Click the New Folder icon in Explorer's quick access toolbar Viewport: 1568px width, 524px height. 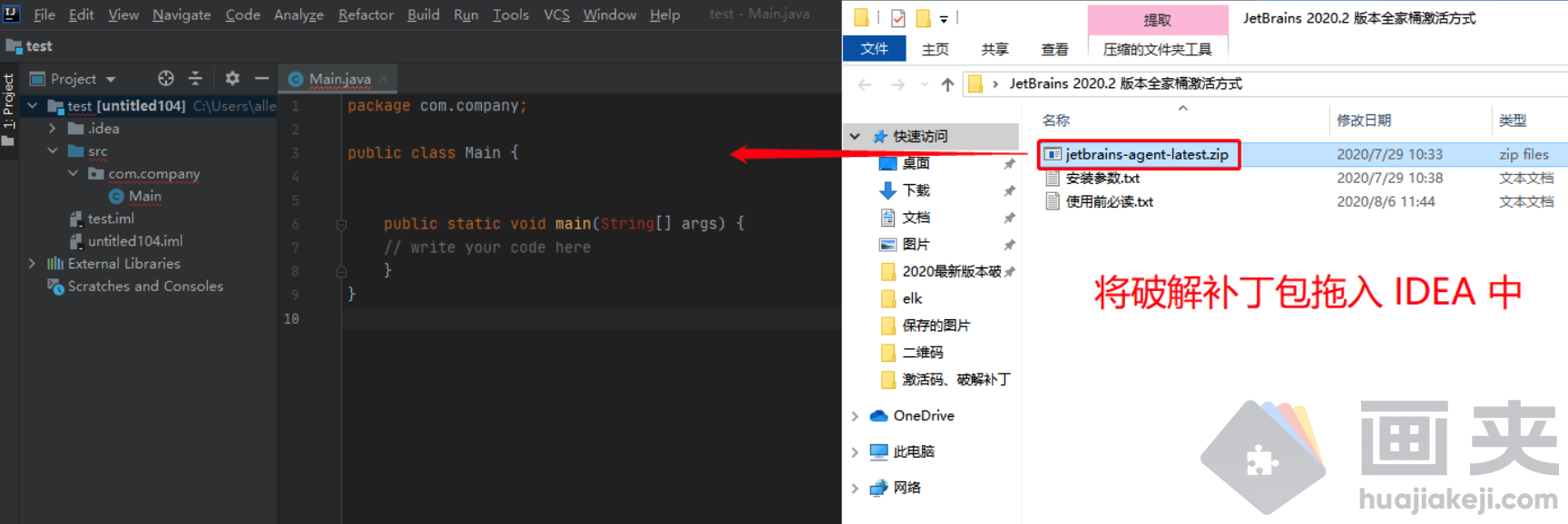coord(924,17)
